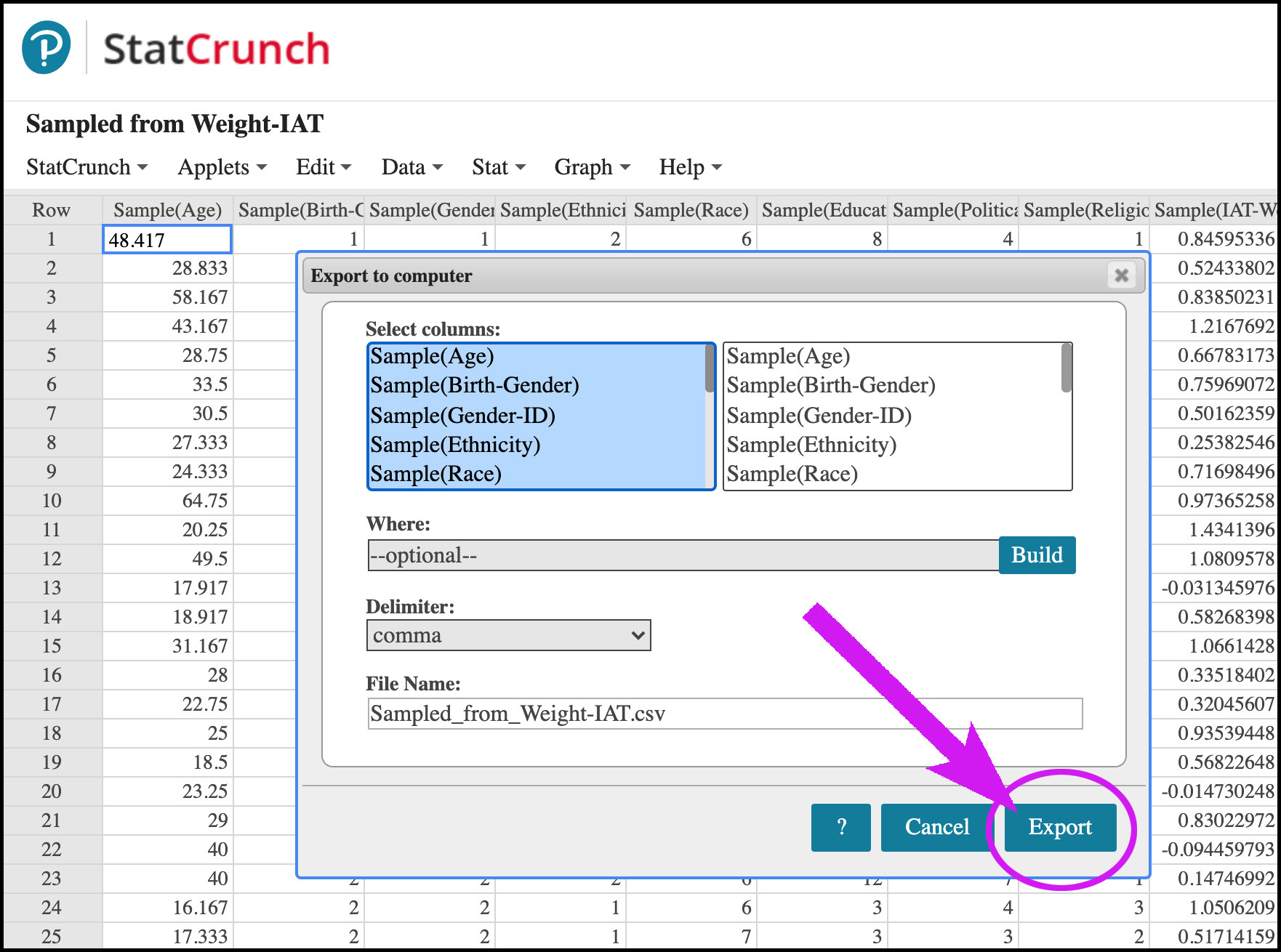This screenshot has width=1281, height=952.
Task: Click the Age cell 28.833
Action: point(168,268)
